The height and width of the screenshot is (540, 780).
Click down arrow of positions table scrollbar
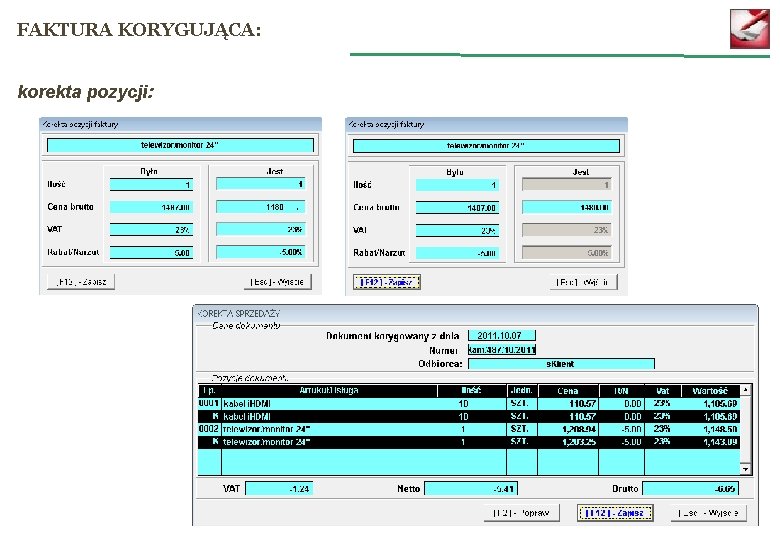[745, 469]
